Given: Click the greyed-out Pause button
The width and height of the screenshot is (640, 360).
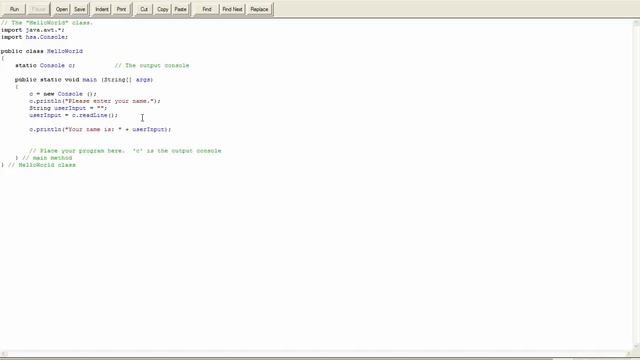Looking at the screenshot, I should tap(38, 9).
